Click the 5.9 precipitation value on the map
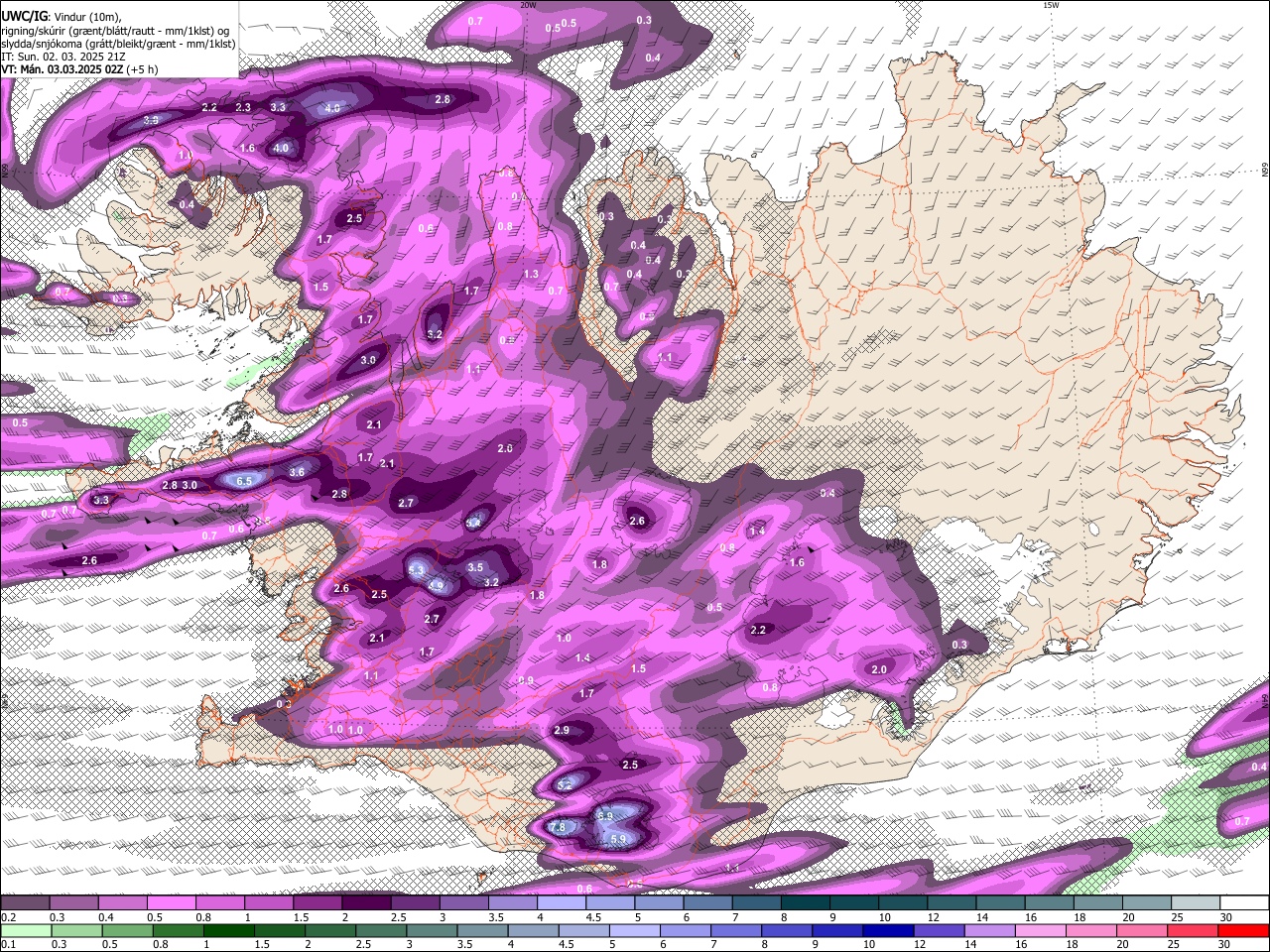 (x=618, y=840)
